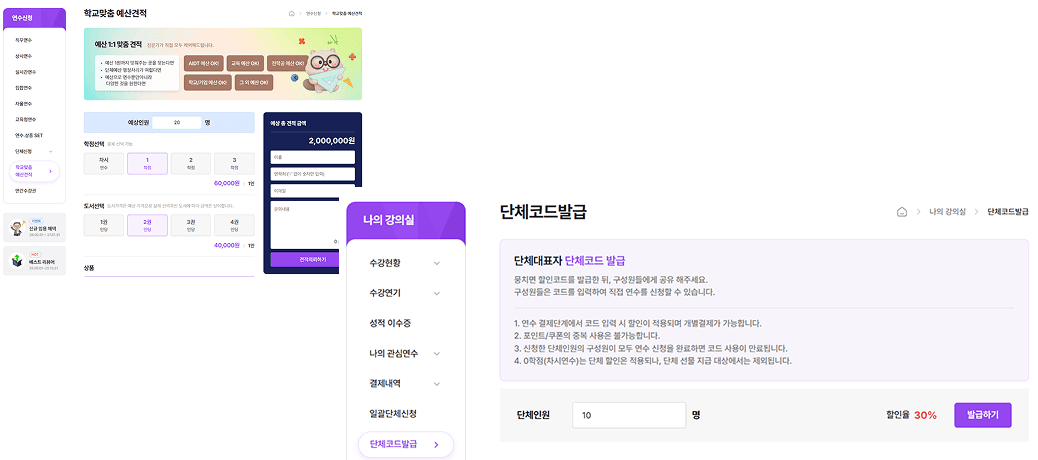
Task: Open the 베스트 리뷰어 banner icon
Action: click(17, 261)
